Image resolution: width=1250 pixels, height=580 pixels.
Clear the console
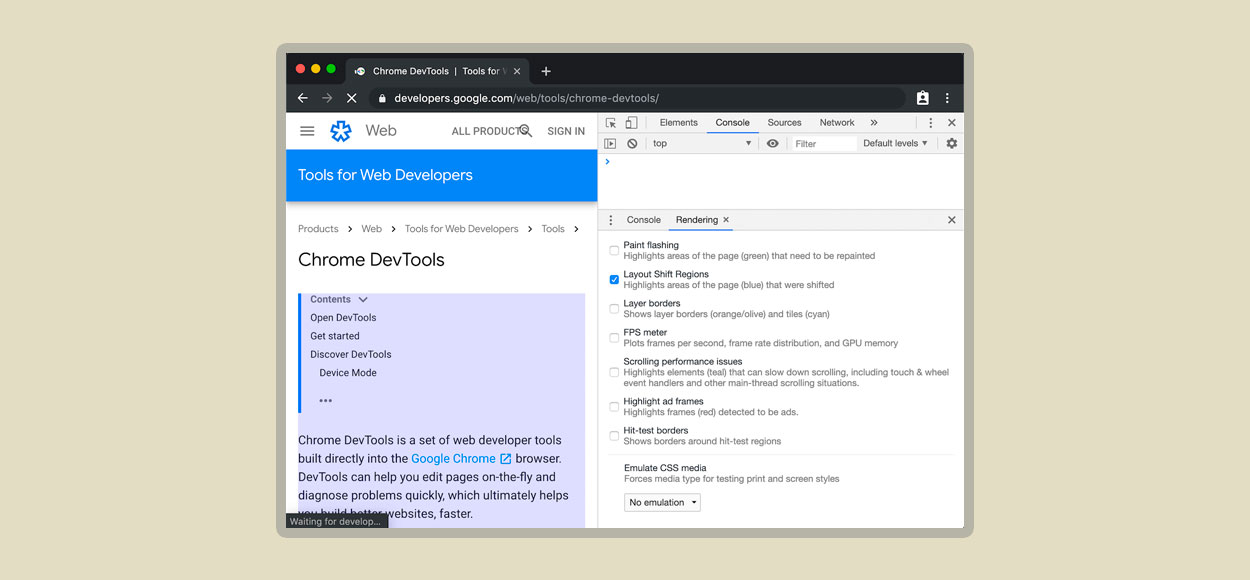(632, 144)
